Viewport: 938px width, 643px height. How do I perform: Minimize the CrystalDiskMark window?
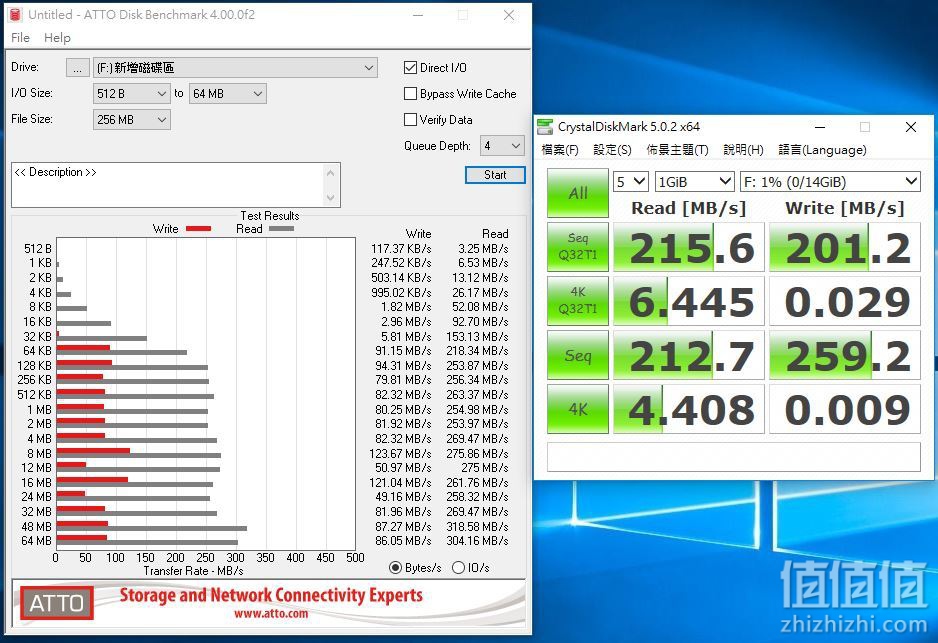[x=820, y=127]
